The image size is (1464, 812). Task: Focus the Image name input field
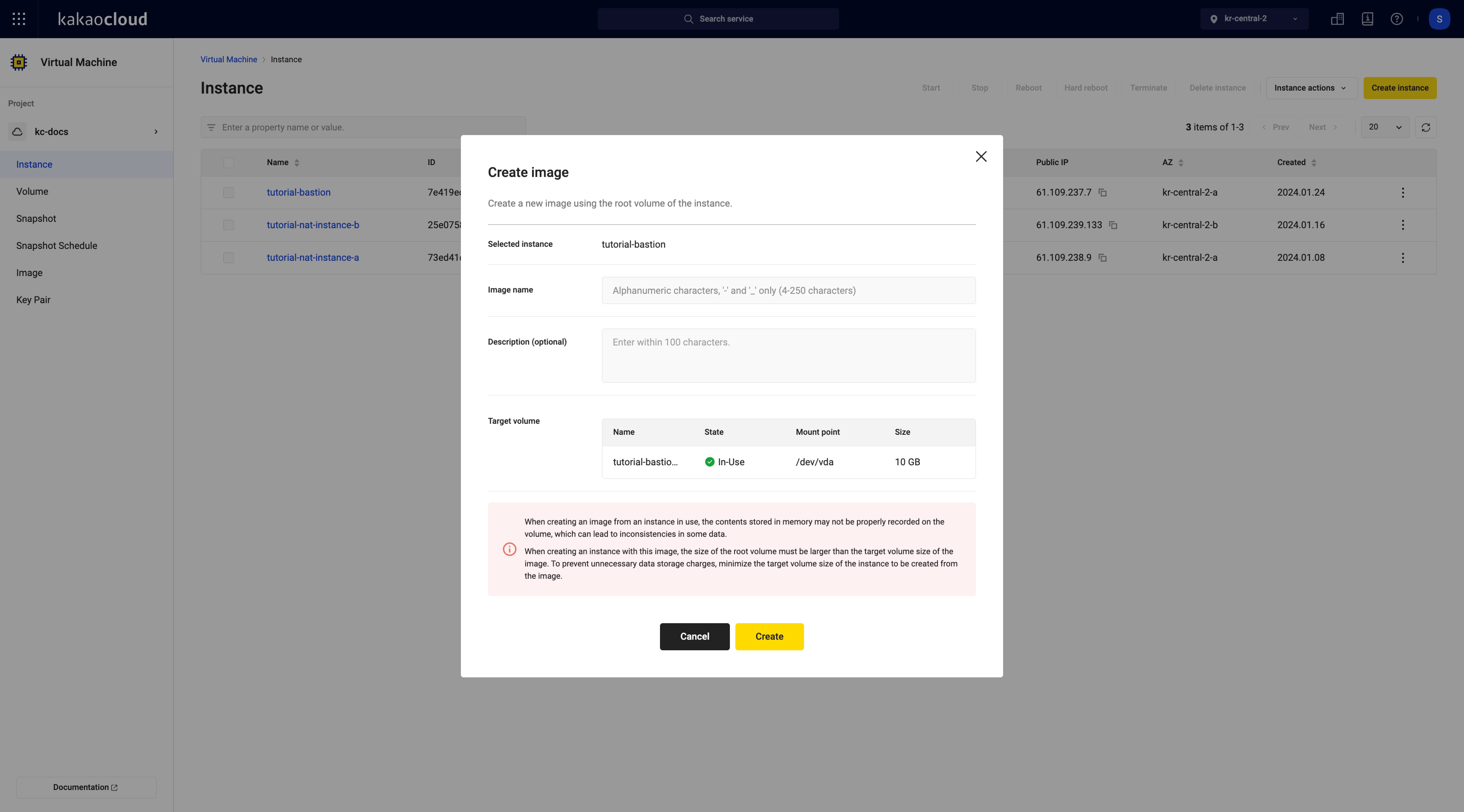[x=789, y=290]
